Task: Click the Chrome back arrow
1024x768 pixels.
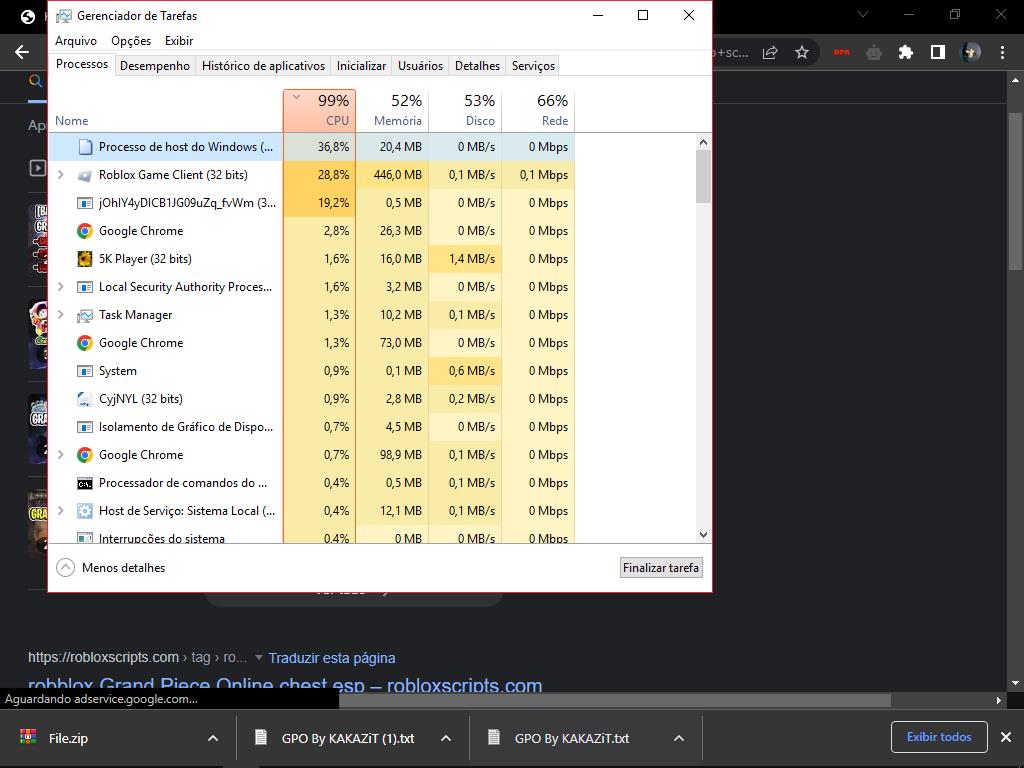Action: pyautogui.click(x=22, y=52)
